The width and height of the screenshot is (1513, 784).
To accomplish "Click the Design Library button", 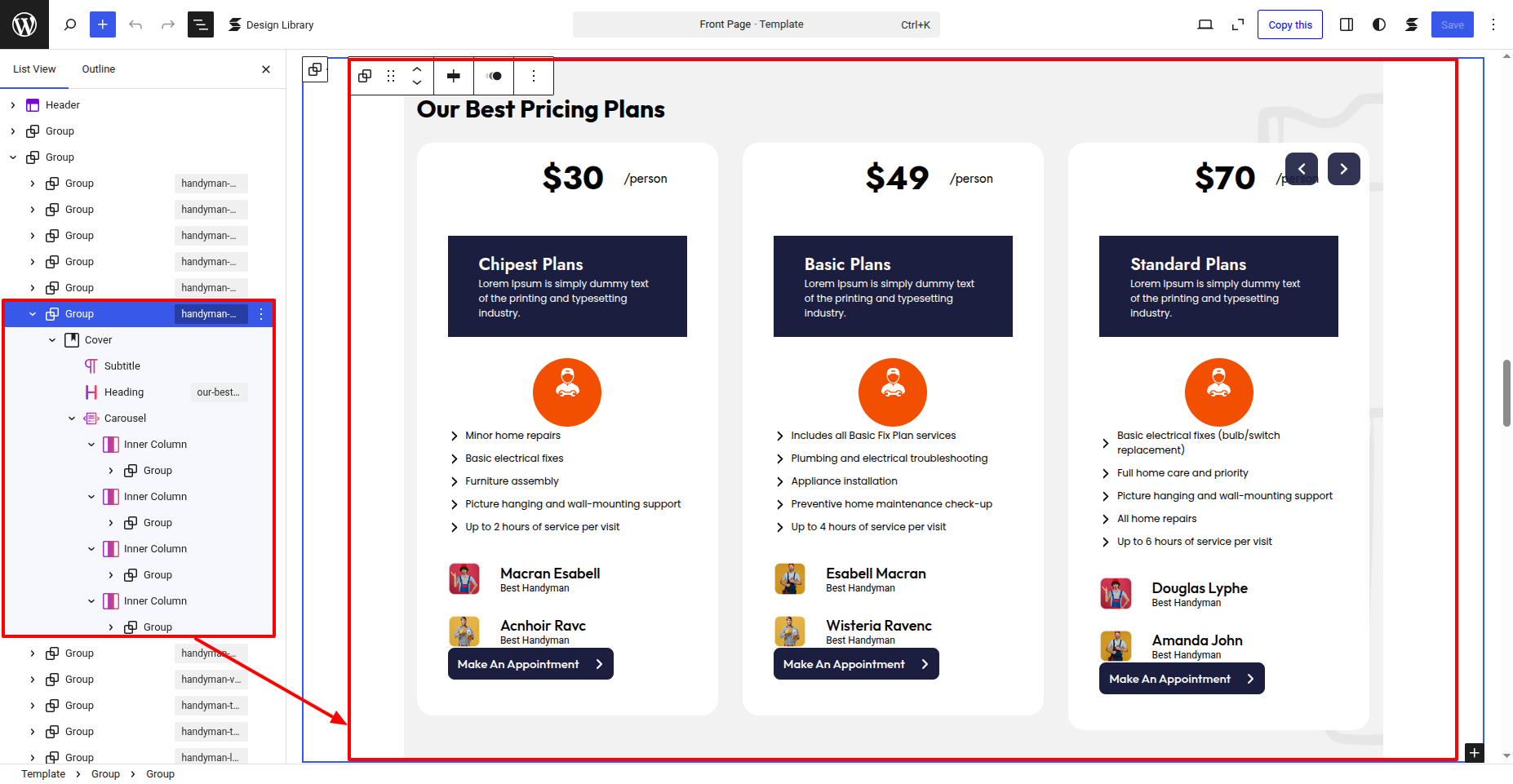I will pos(271,24).
